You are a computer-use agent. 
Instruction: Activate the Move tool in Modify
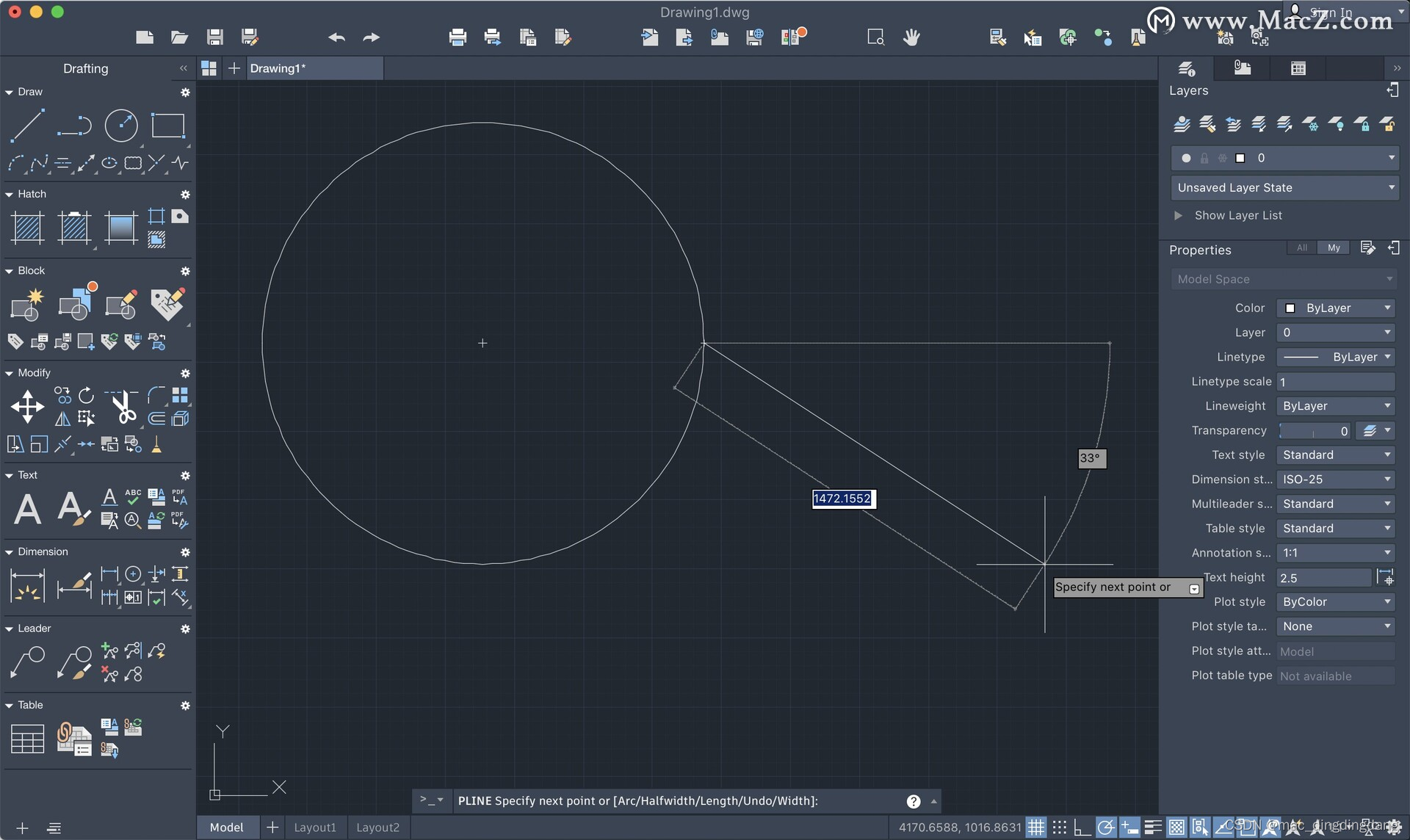(27, 407)
